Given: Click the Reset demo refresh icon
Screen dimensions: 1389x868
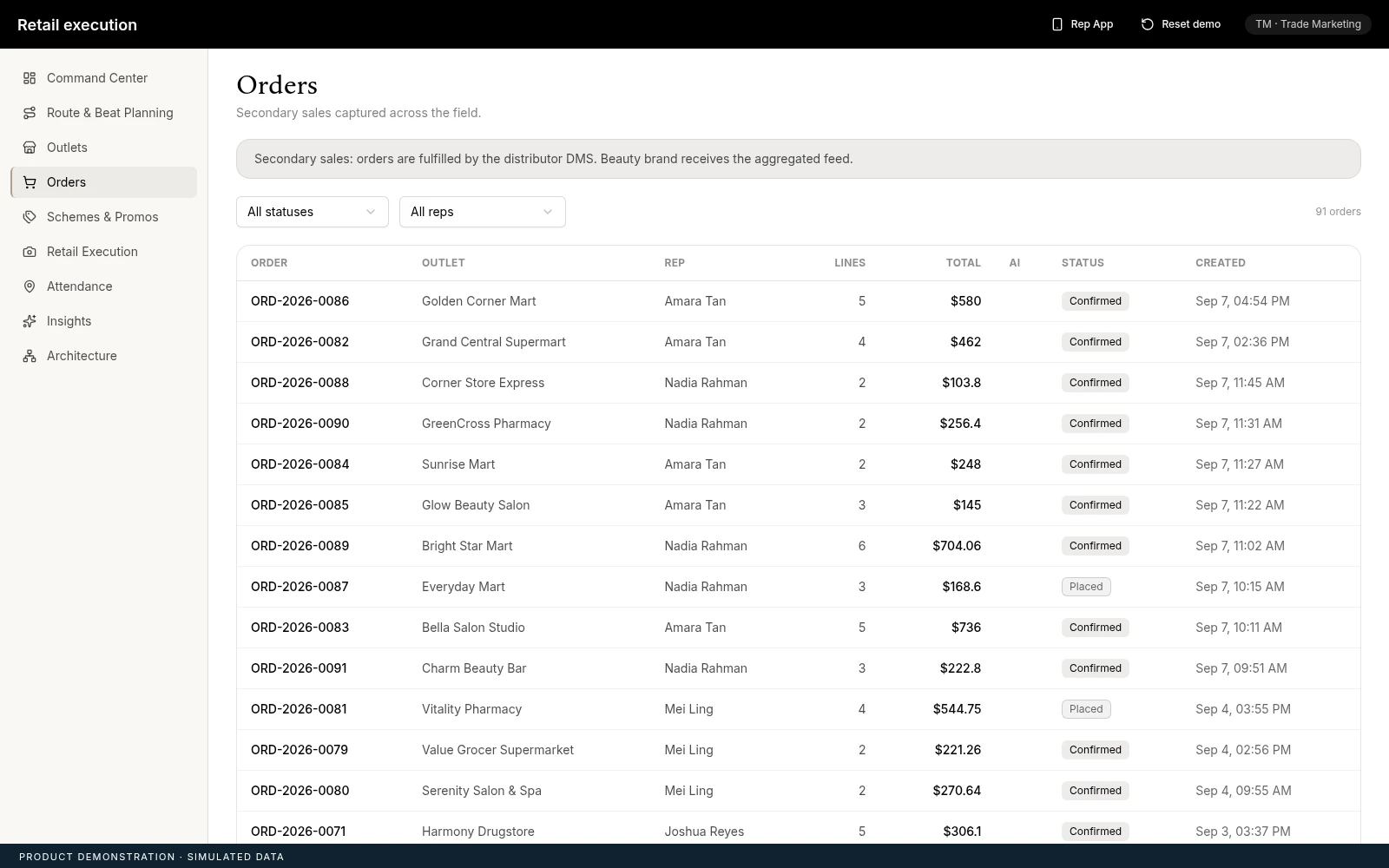Looking at the screenshot, I should pos(1147,24).
